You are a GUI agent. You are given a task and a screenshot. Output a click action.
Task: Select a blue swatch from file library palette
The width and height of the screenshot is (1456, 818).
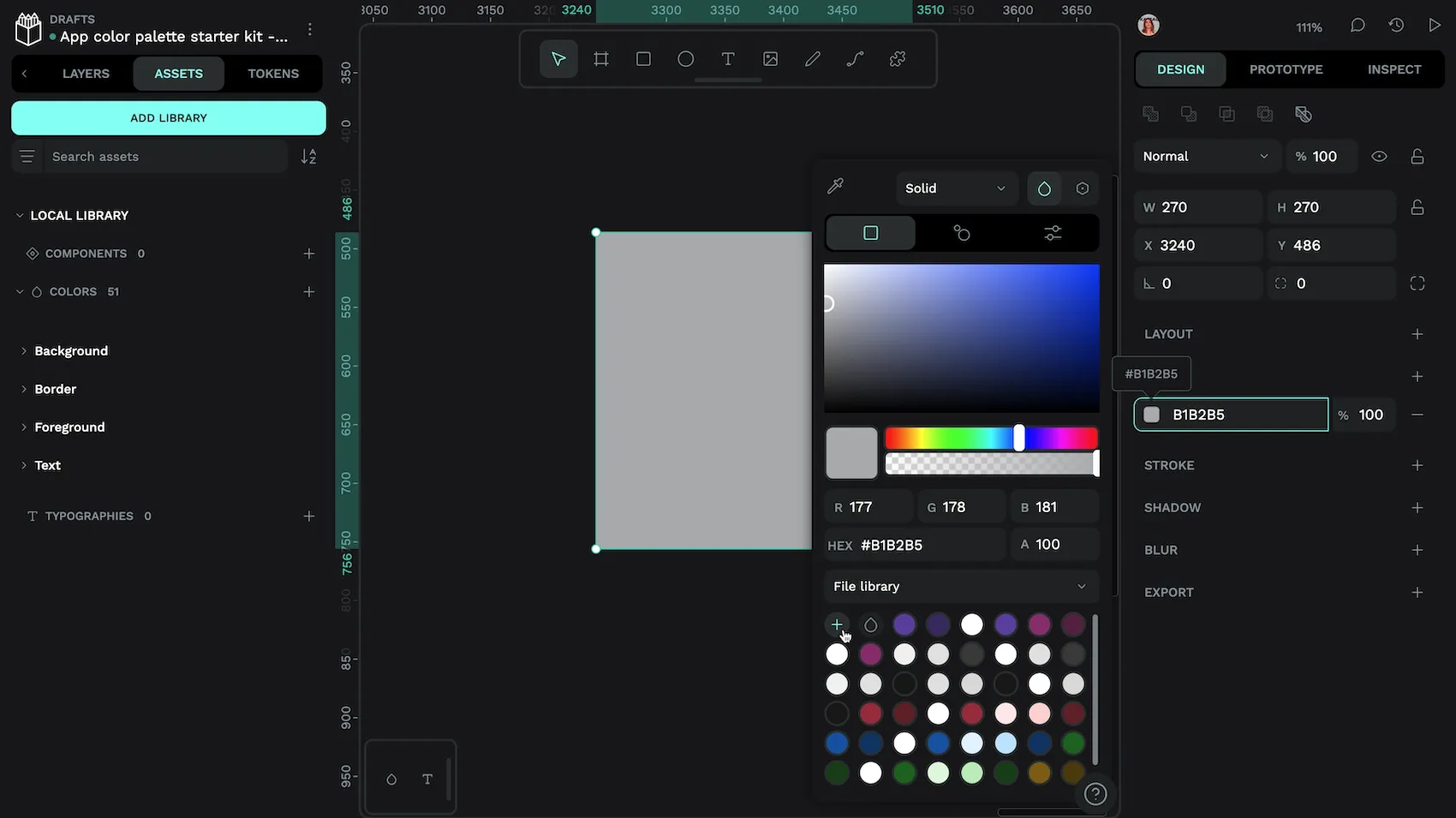coord(837,743)
